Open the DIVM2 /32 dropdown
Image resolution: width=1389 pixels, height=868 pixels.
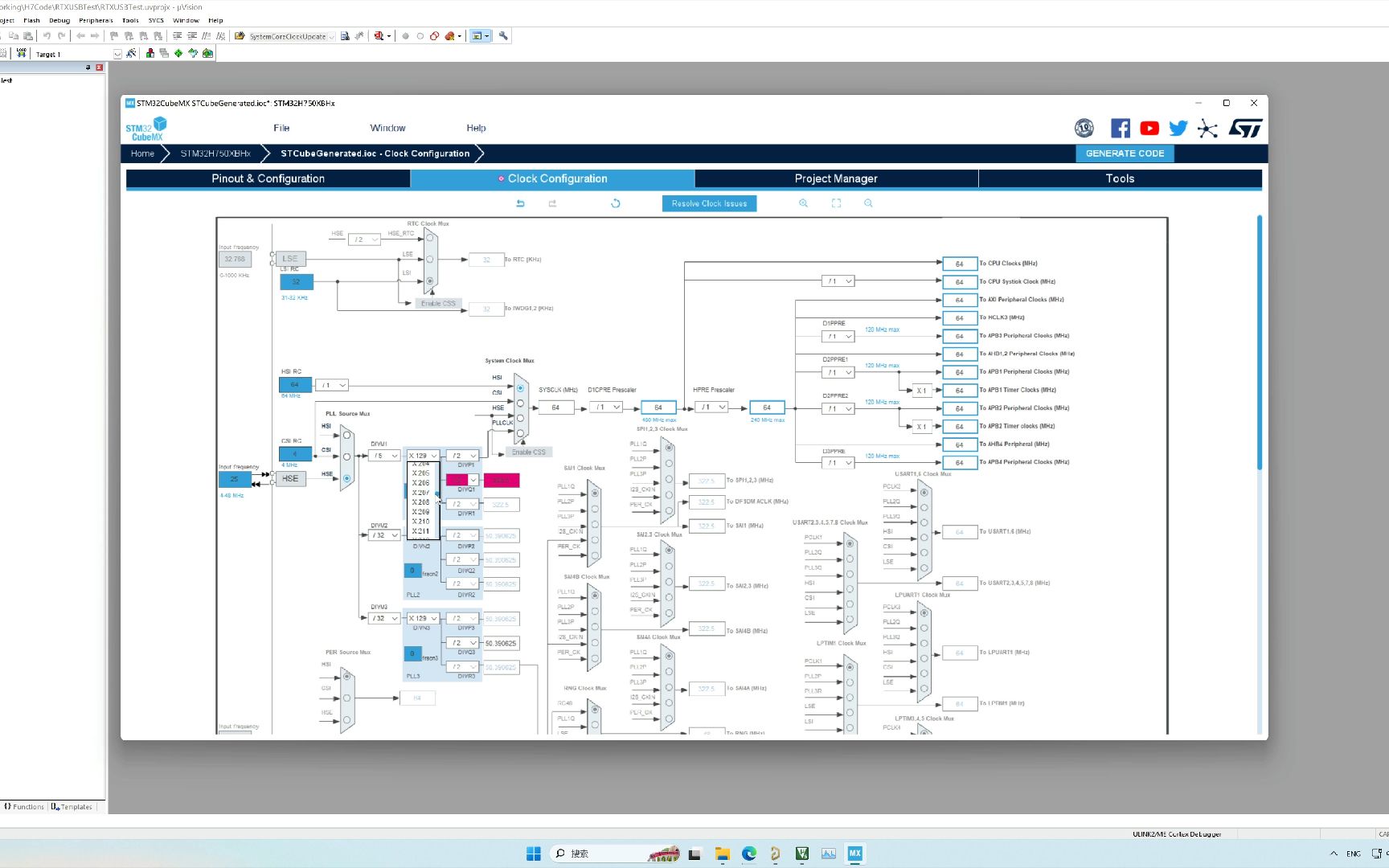coord(385,535)
